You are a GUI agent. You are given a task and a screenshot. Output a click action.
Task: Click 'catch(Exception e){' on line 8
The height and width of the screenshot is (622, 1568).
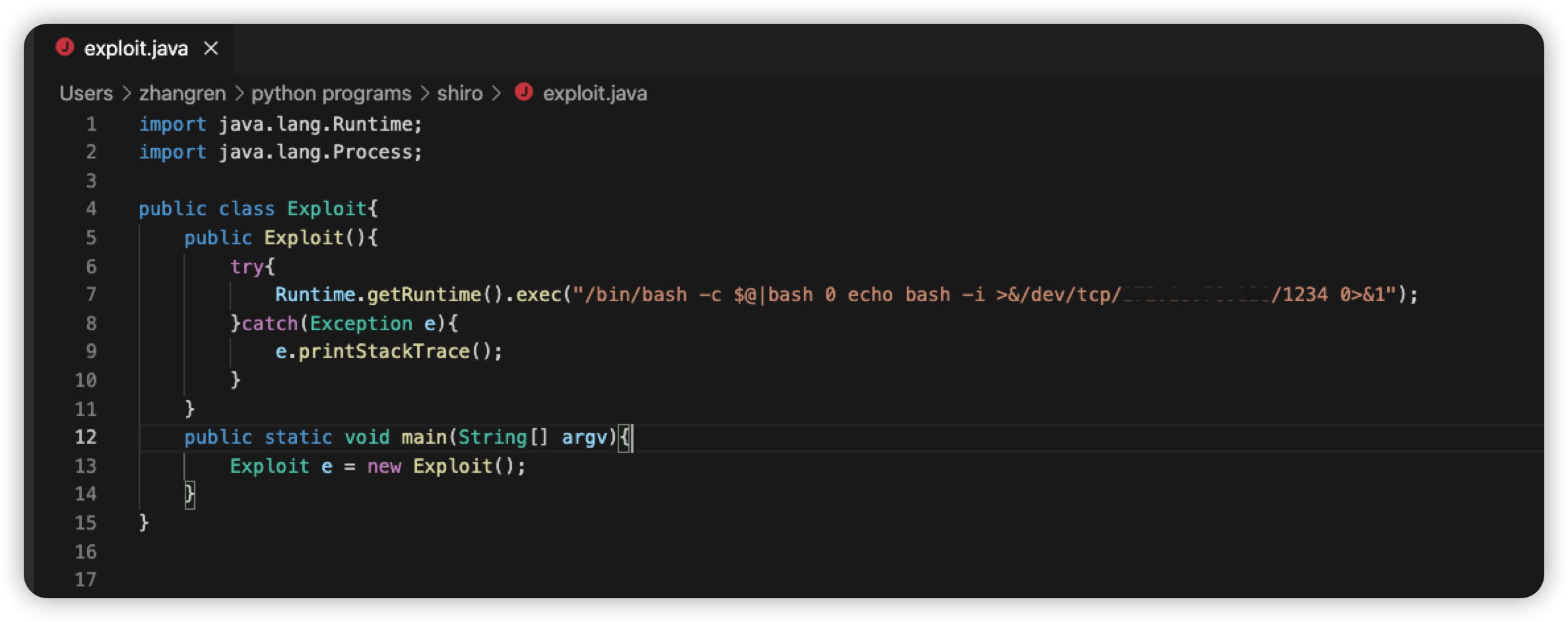point(350,324)
